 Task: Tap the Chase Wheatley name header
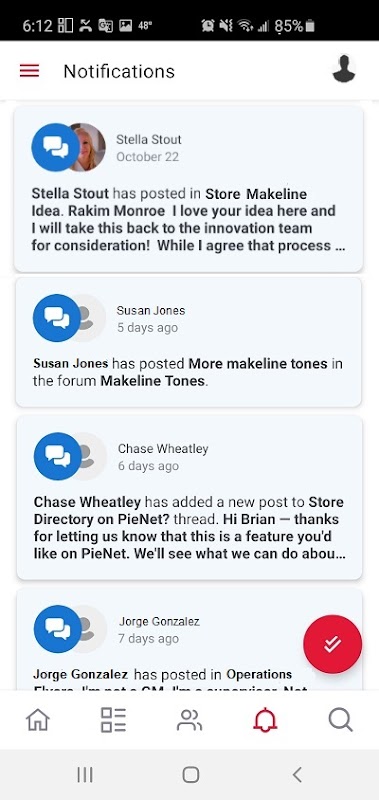(x=163, y=448)
